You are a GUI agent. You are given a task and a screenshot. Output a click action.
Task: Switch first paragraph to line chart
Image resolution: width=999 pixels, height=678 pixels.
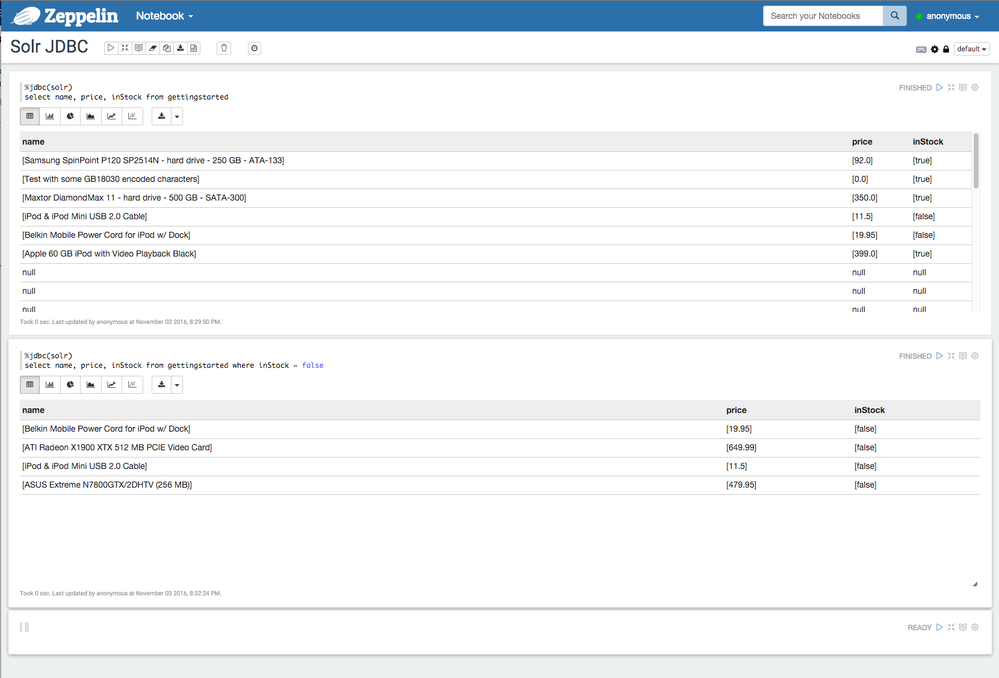pyautogui.click(x=111, y=116)
